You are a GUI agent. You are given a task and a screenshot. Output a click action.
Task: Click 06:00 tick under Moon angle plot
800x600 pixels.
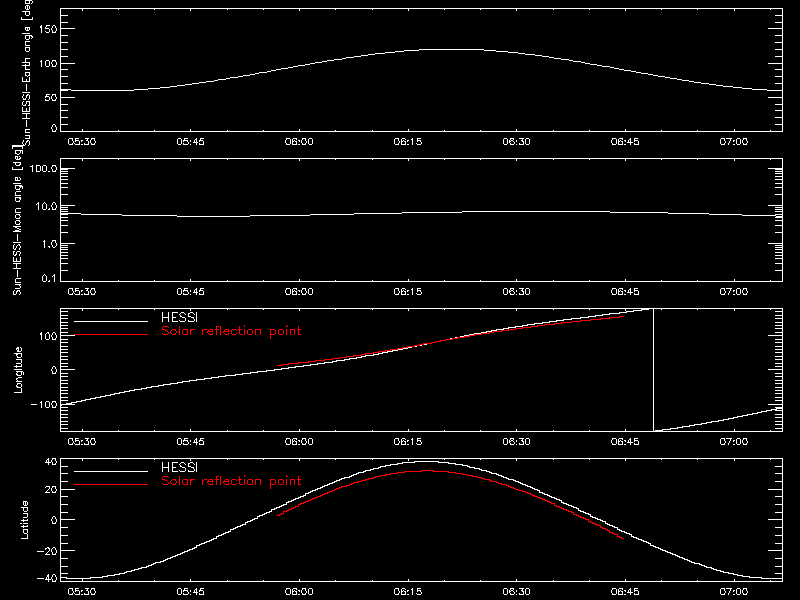tap(299, 292)
